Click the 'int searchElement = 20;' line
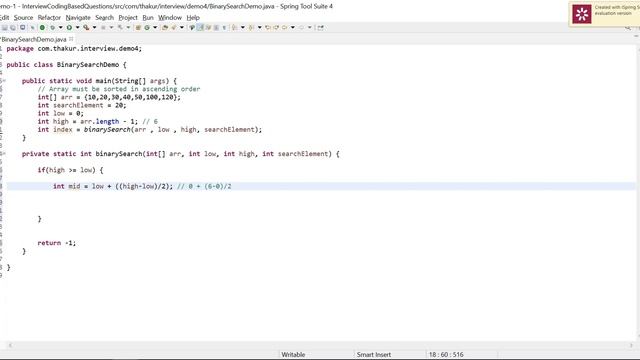This screenshot has width=640, height=360. (82, 105)
